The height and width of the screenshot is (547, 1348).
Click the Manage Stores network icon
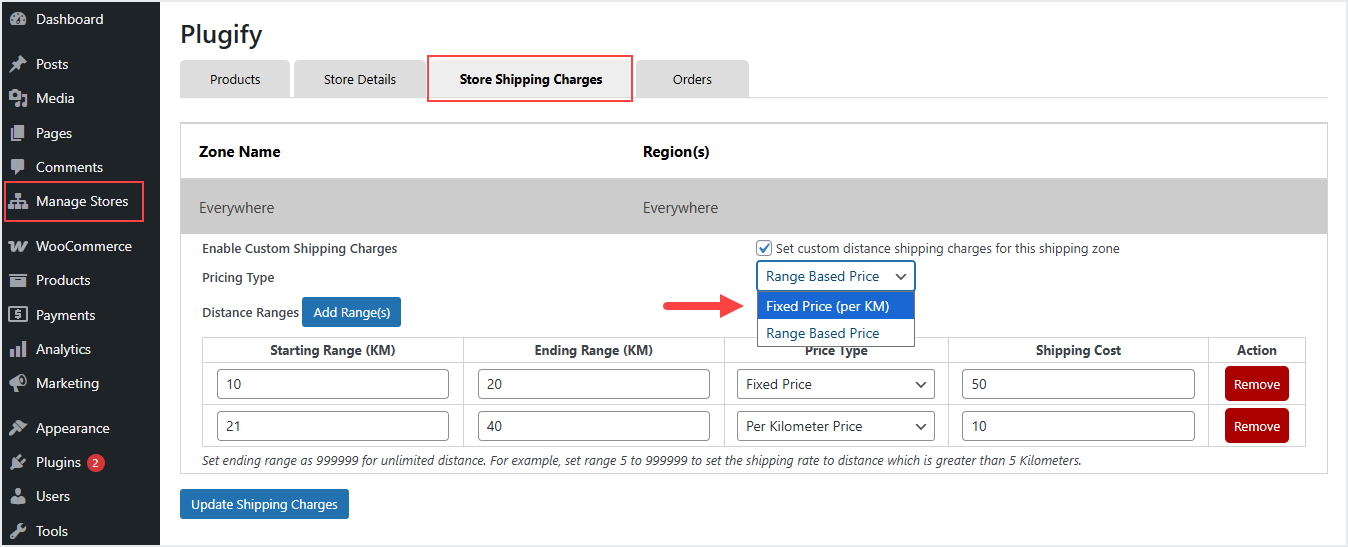pos(17,202)
